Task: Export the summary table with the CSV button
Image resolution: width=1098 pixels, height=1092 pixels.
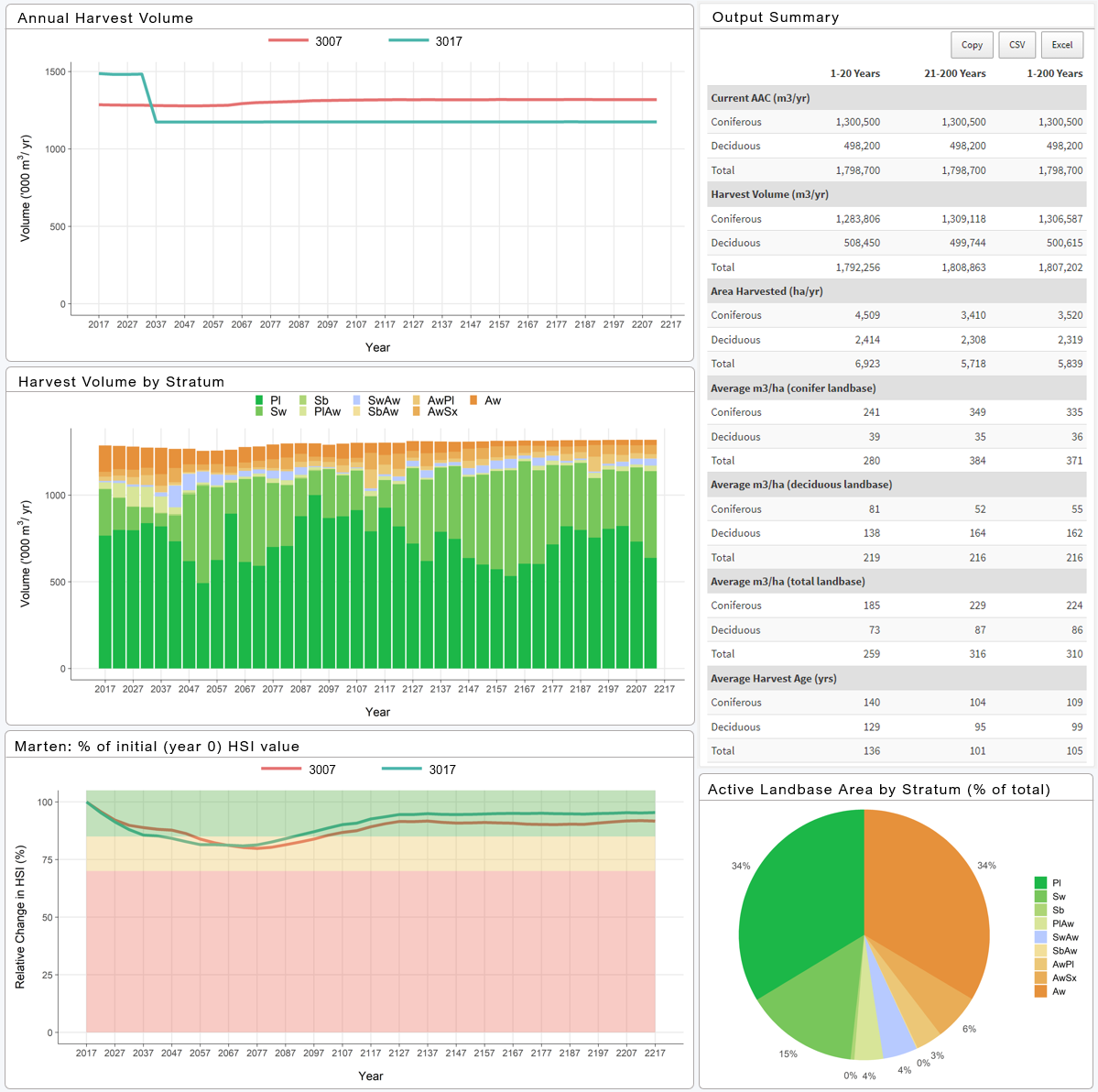Action: pyautogui.click(x=1016, y=45)
